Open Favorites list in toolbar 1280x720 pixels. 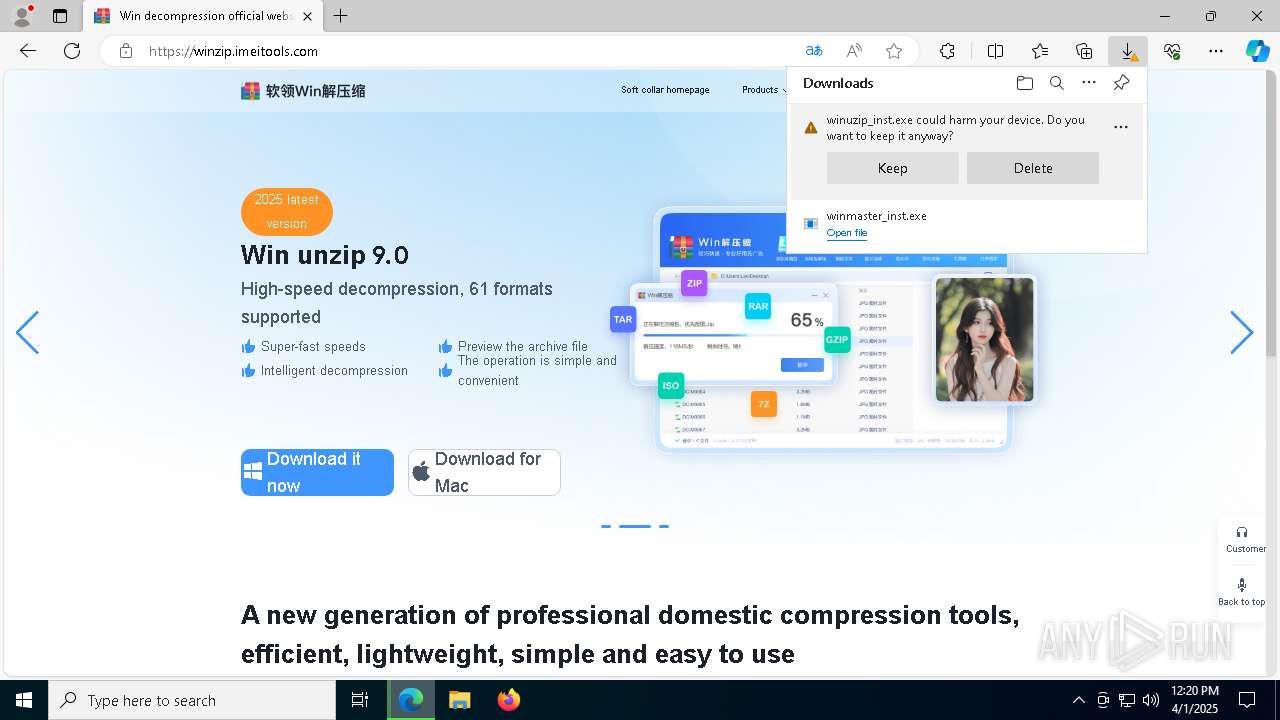pos(1040,51)
